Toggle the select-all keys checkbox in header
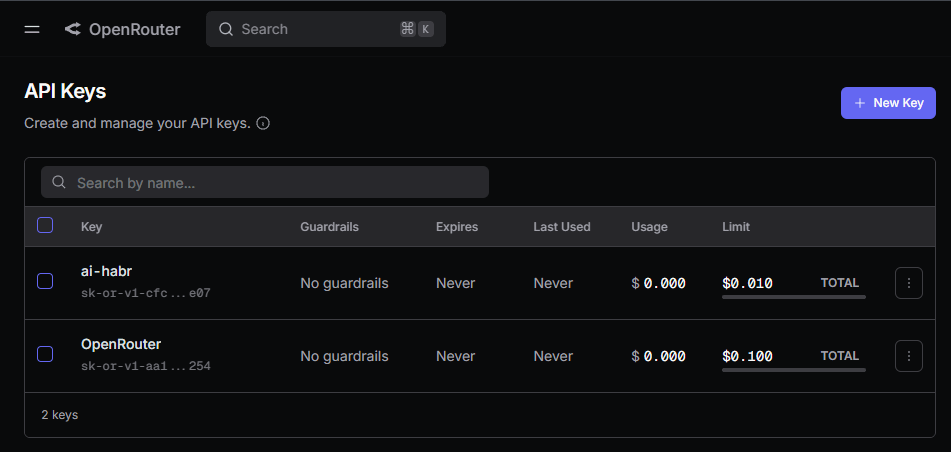The height and width of the screenshot is (452, 951). (45, 225)
